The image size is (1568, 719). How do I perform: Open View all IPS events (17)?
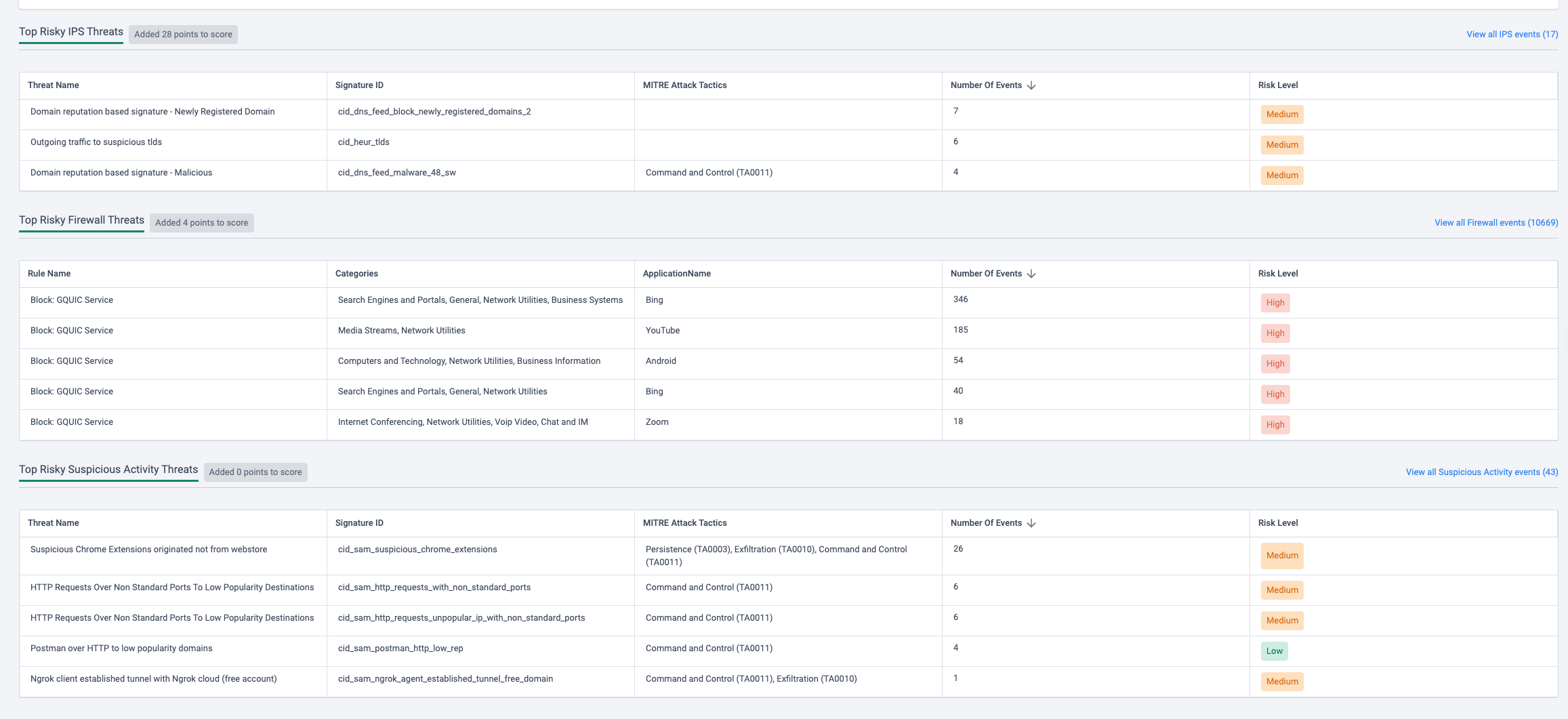tap(1512, 35)
